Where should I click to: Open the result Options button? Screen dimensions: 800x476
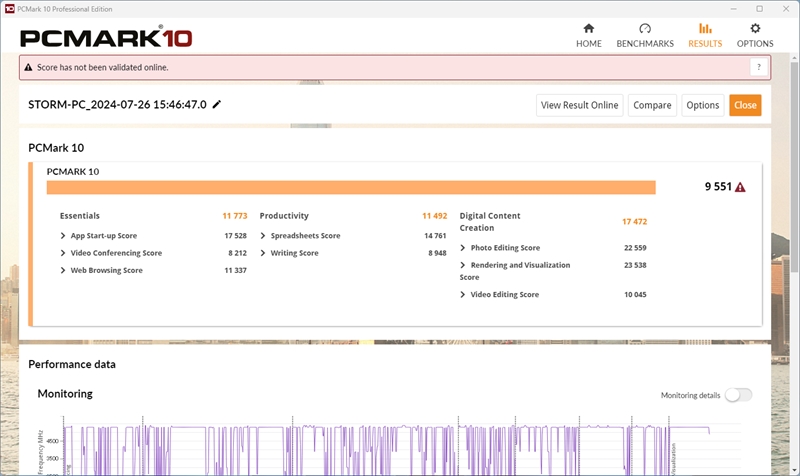[x=703, y=105]
